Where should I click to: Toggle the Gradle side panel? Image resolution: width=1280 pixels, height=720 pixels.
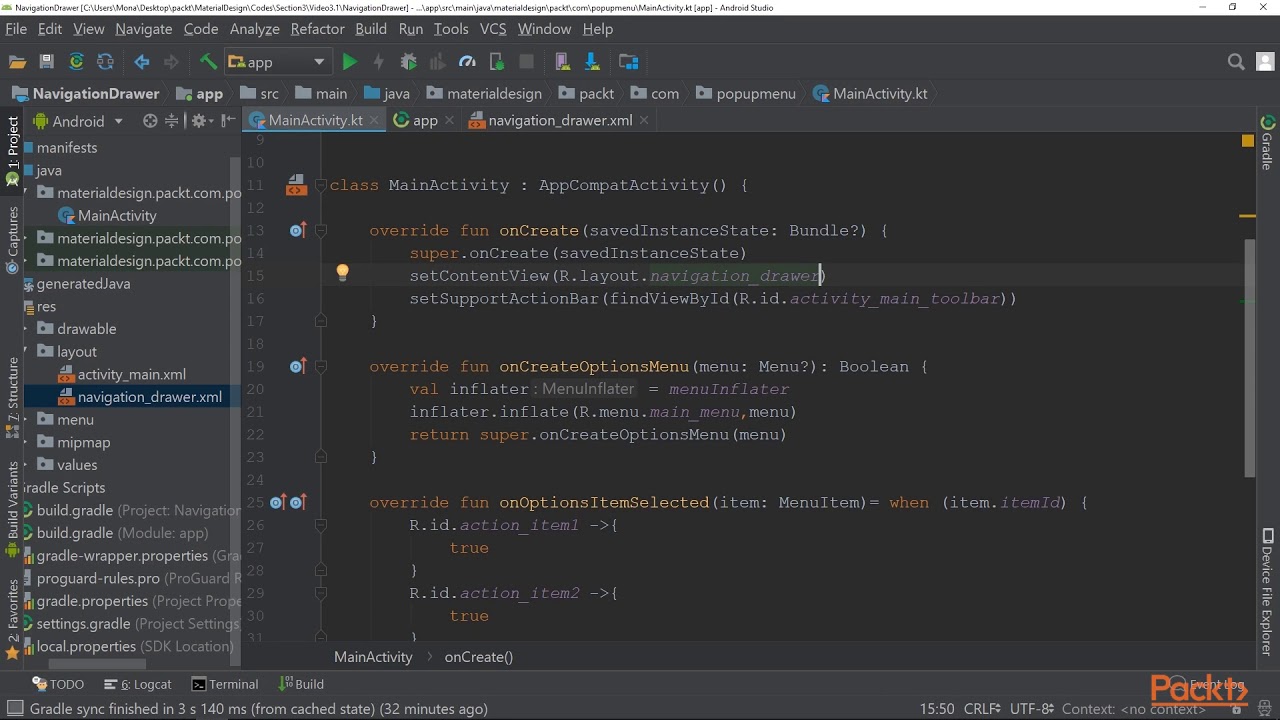pyautogui.click(x=1267, y=143)
